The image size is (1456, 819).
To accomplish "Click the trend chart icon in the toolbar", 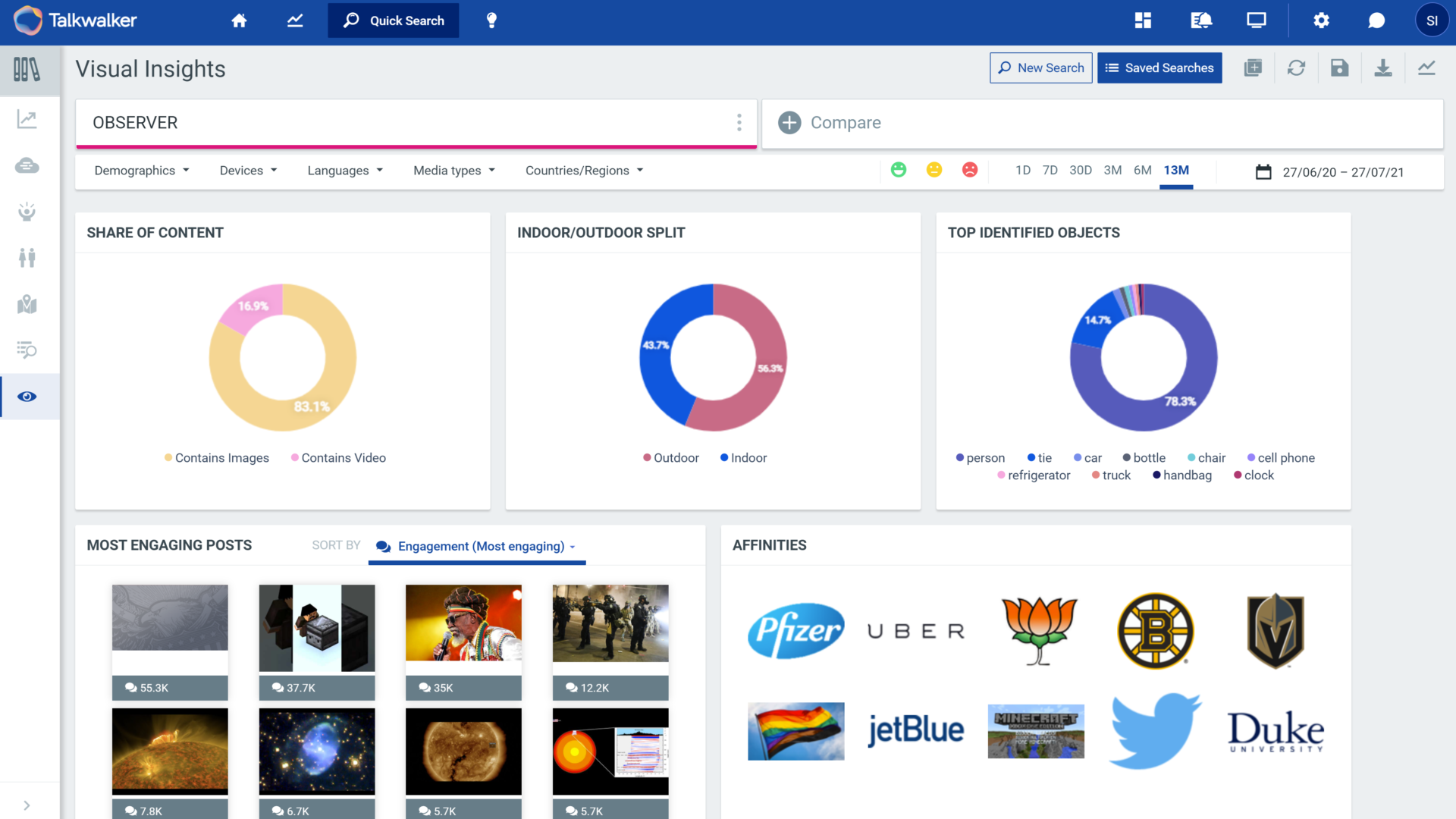I will click(1426, 68).
